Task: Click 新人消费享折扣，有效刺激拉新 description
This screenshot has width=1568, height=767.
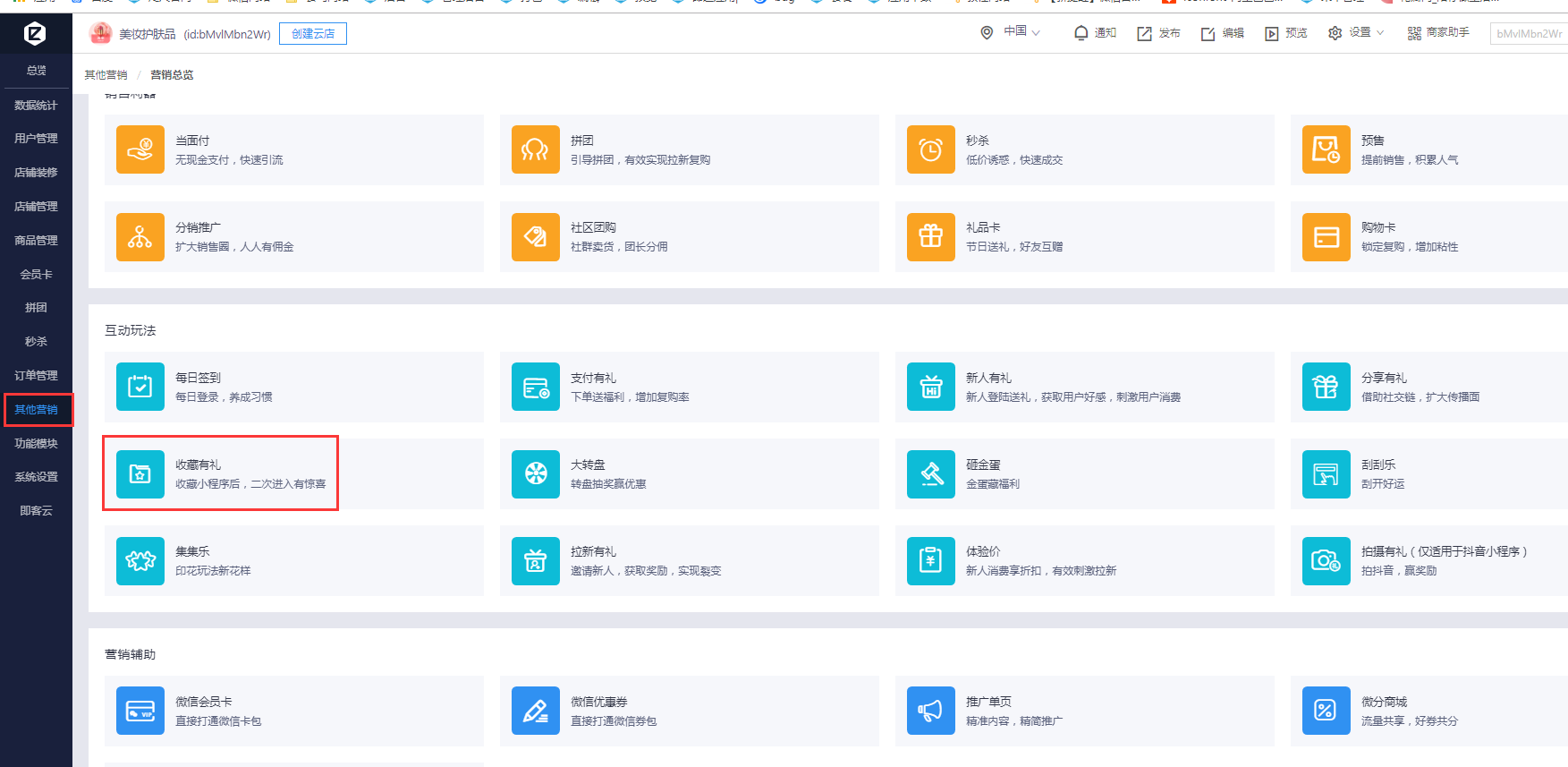Action: [x=1041, y=571]
